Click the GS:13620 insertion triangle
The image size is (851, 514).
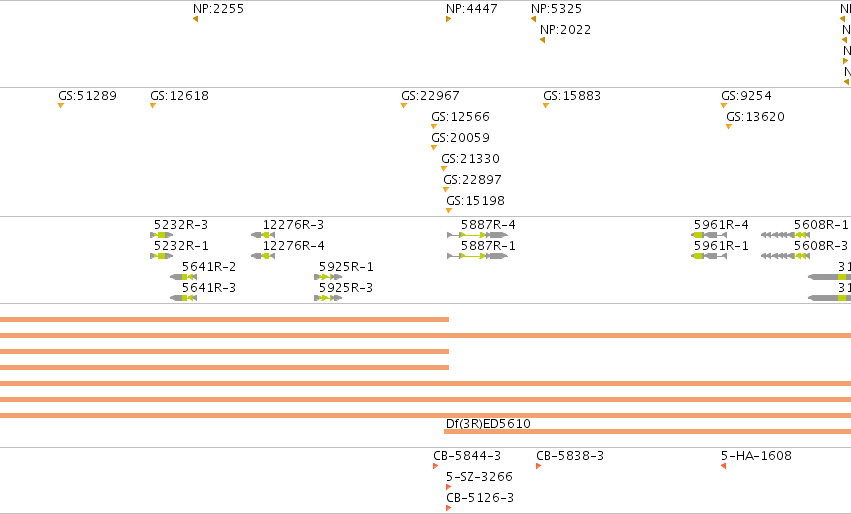pos(729,126)
